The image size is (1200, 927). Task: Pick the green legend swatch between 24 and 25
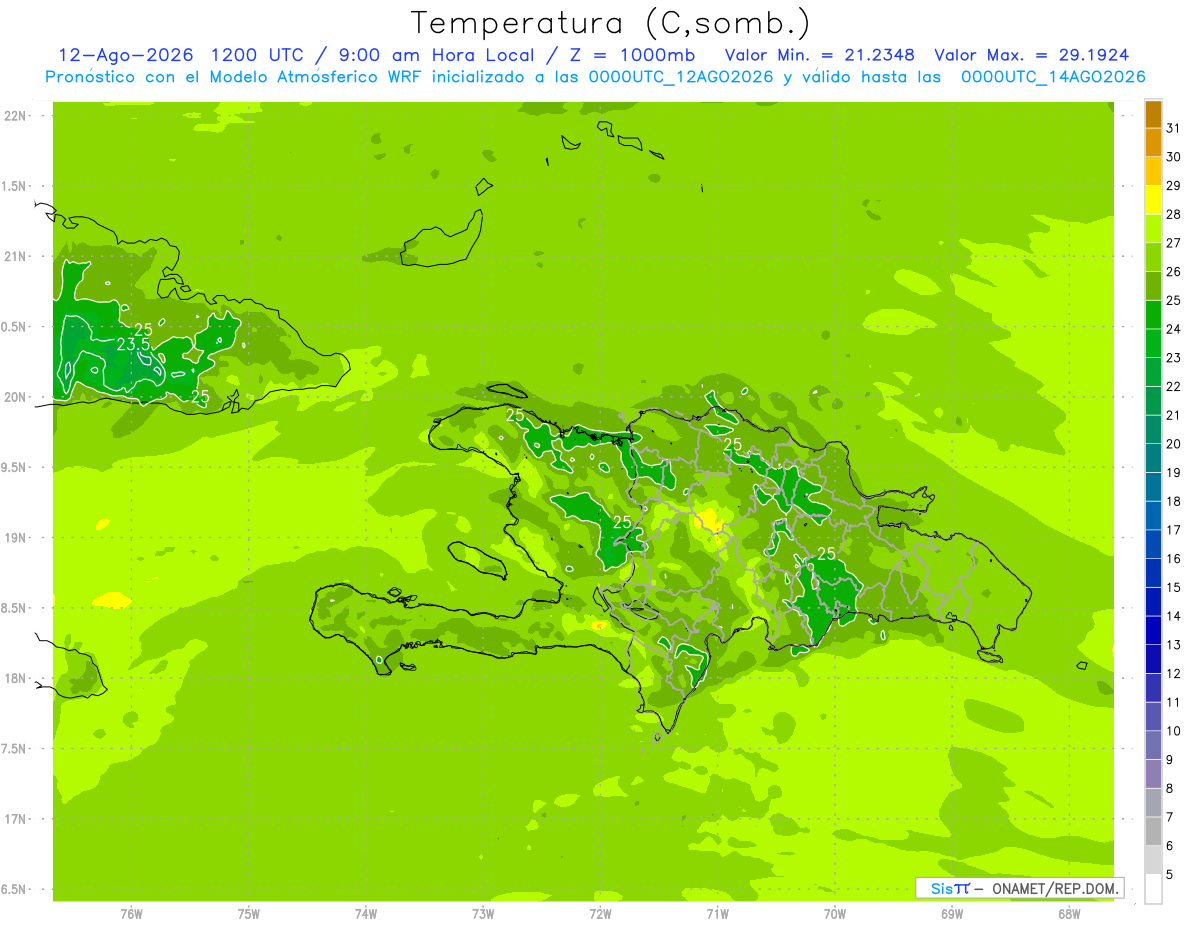tap(1153, 315)
